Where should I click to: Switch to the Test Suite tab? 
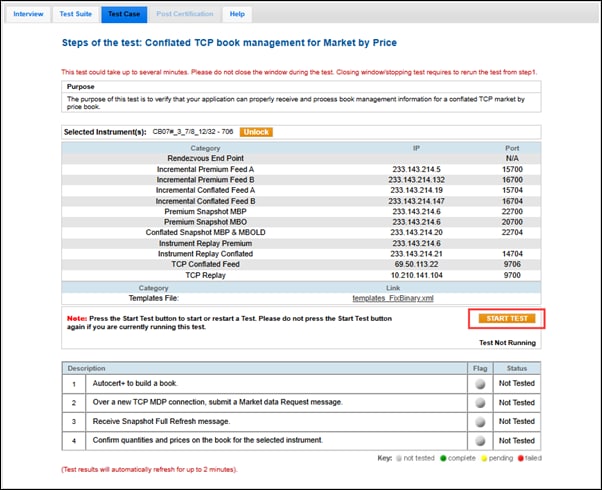pyautogui.click(x=75, y=14)
